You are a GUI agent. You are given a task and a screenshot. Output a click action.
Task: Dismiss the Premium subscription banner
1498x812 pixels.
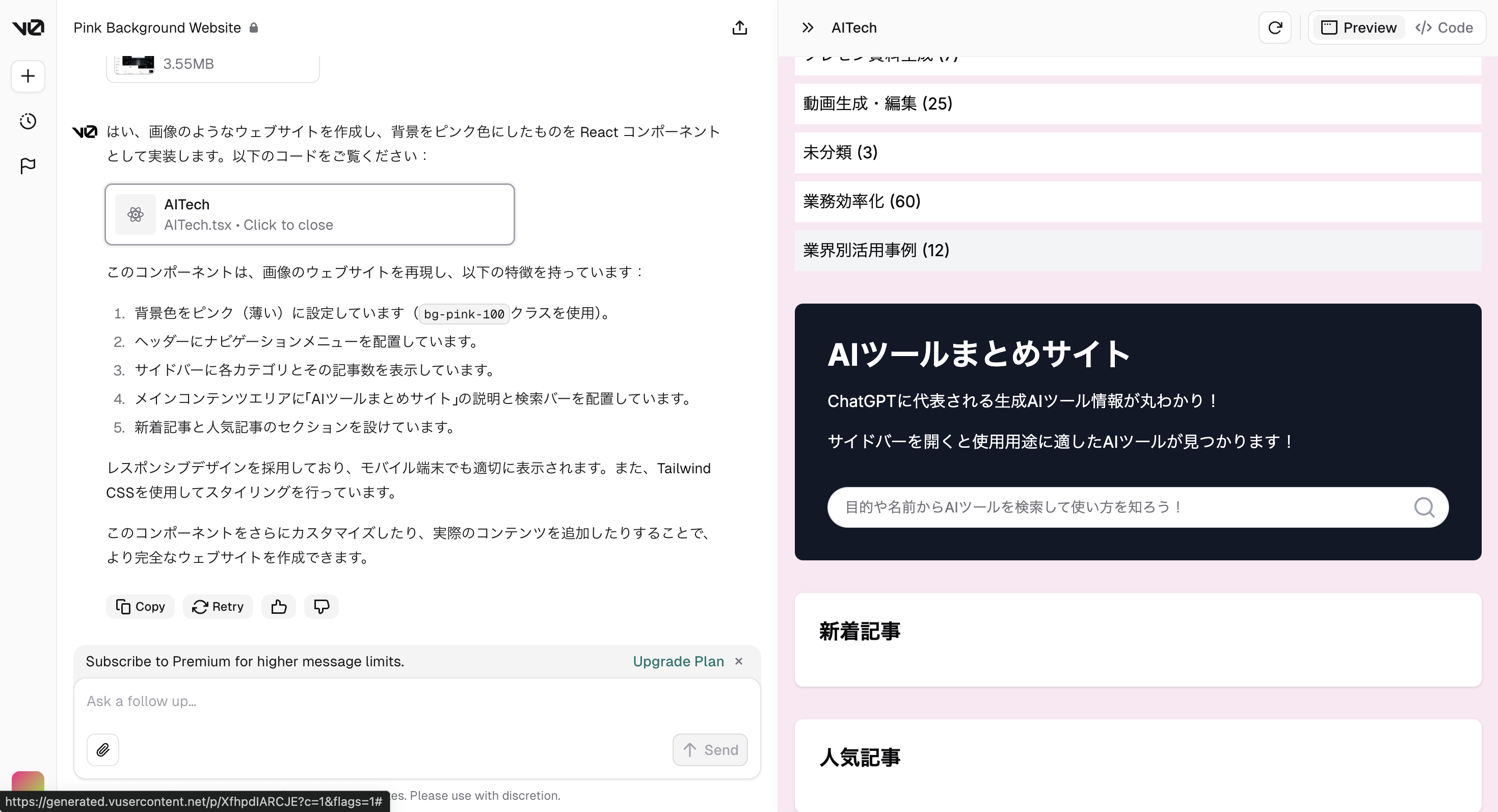click(x=738, y=661)
